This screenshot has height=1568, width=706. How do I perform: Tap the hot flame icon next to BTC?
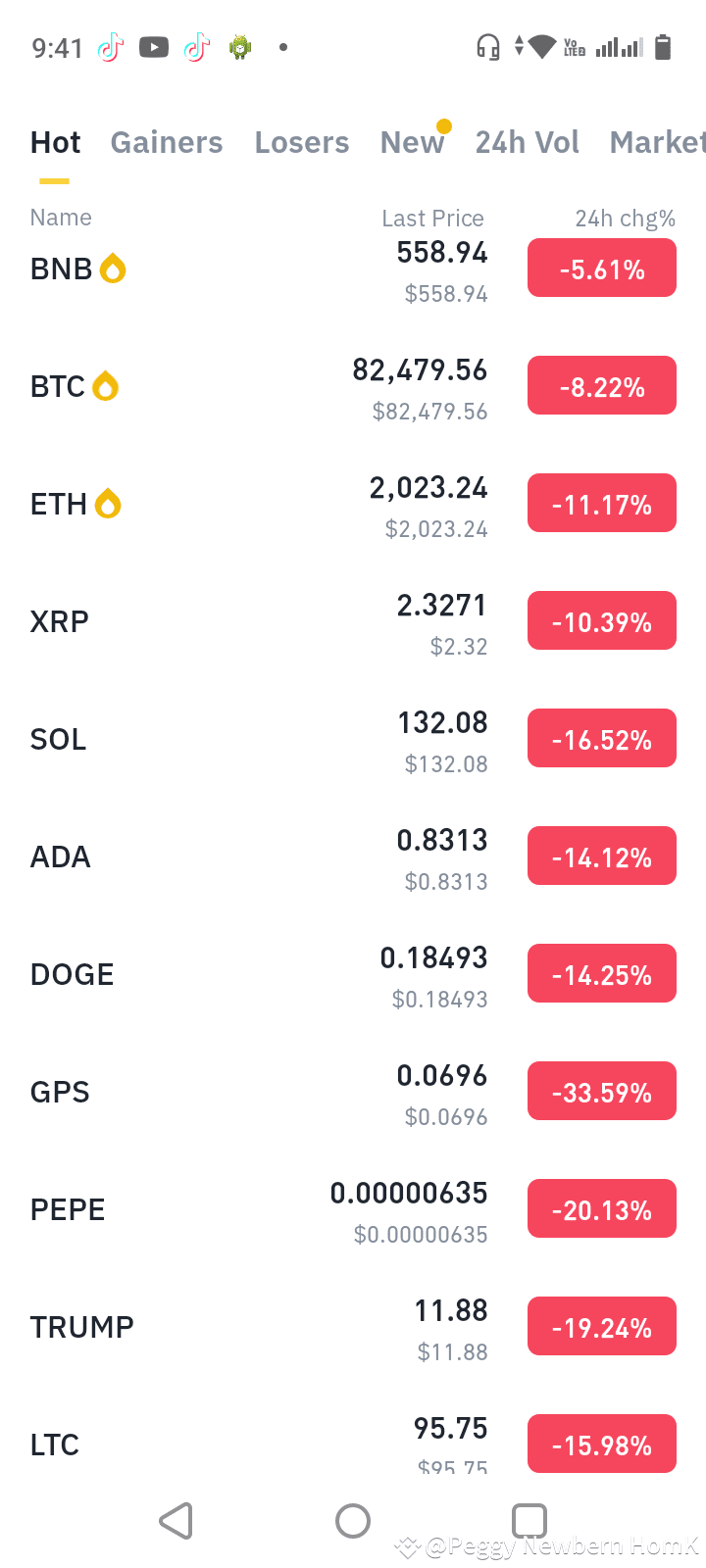click(106, 386)
